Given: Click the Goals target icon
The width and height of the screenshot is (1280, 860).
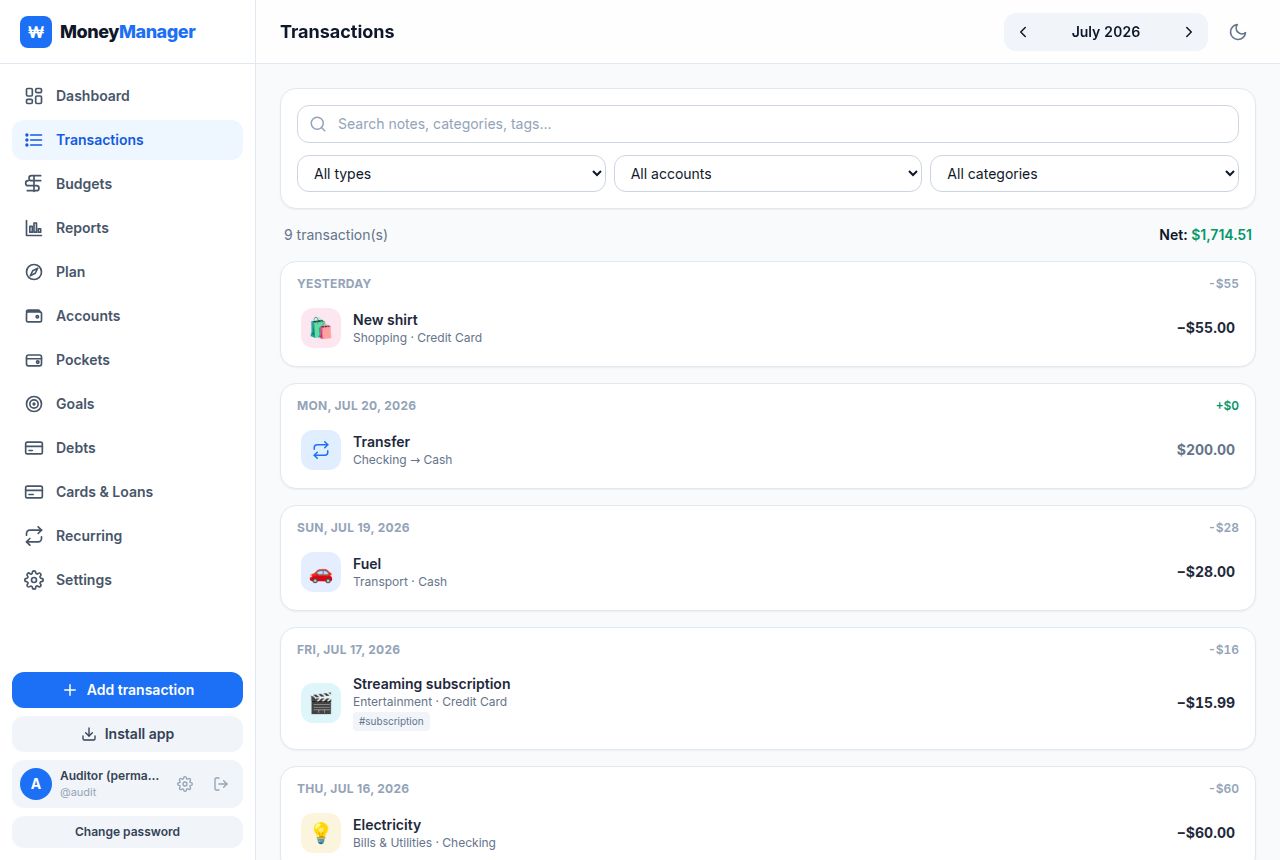Looking at the screenshot, I should pyautogui.click(x=34, y=404).
